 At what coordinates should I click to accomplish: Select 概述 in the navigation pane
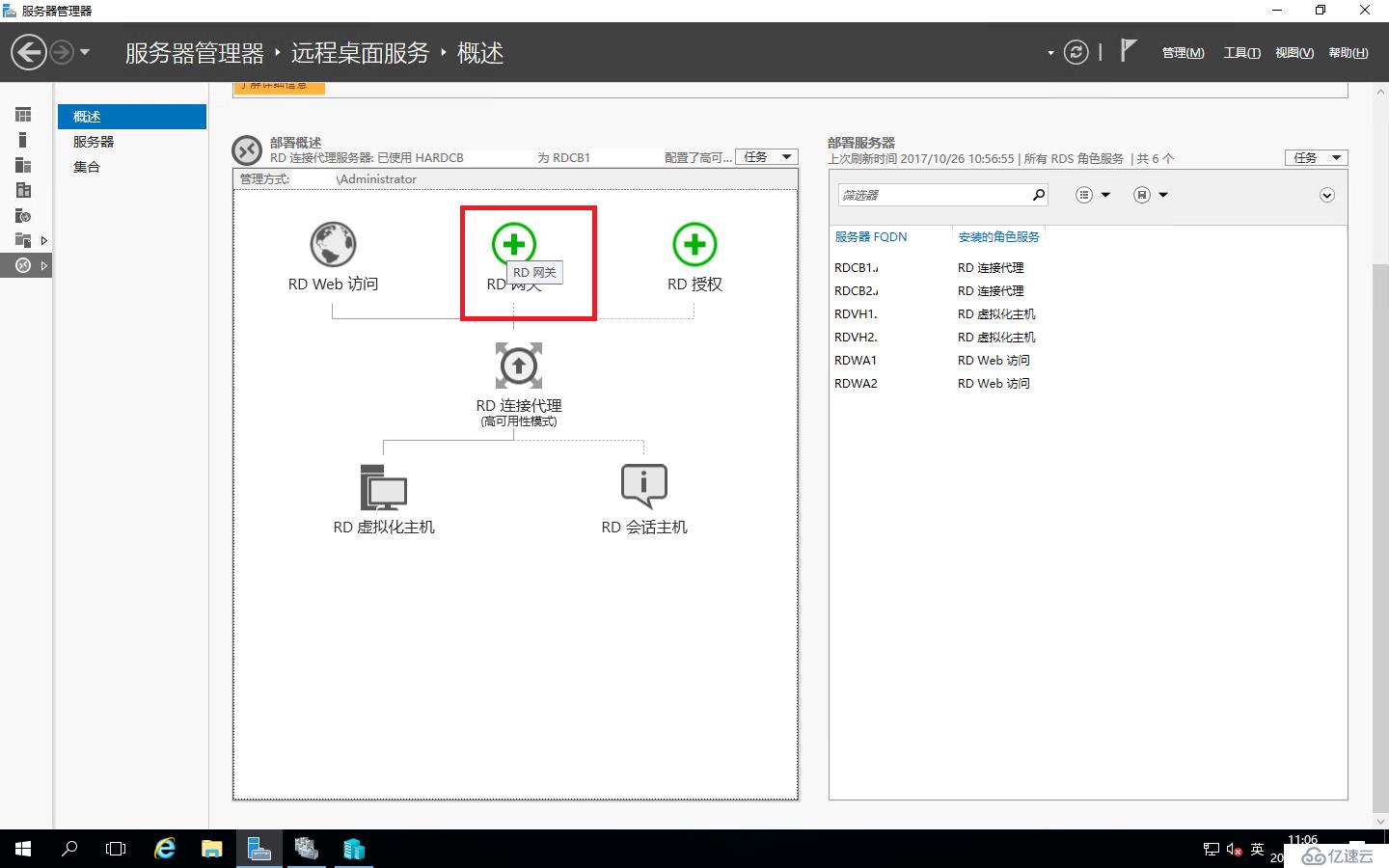point(132,117)
